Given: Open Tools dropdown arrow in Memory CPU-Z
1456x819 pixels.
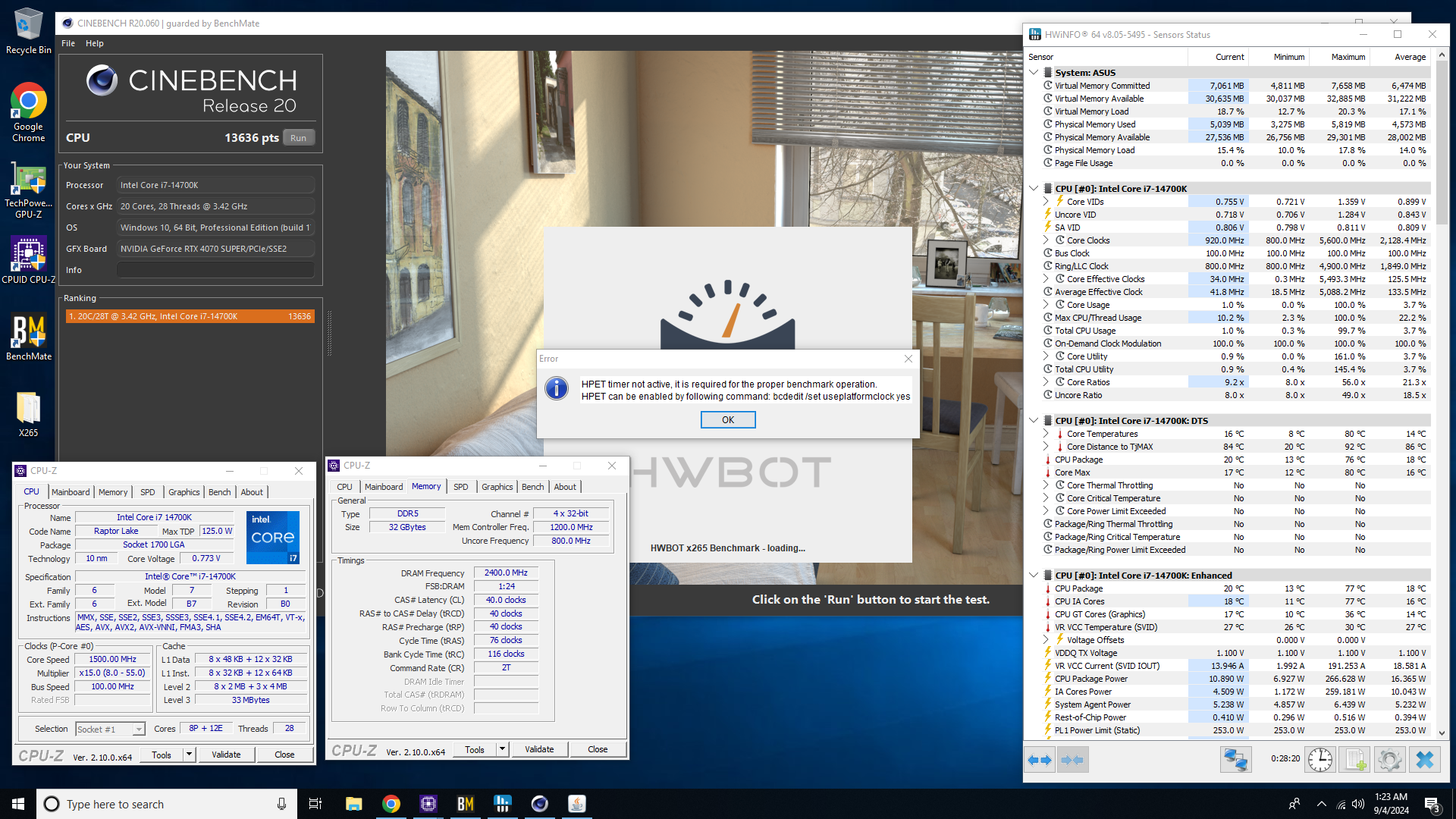Looking at the screenshot, I should click(x=502, y=749).
